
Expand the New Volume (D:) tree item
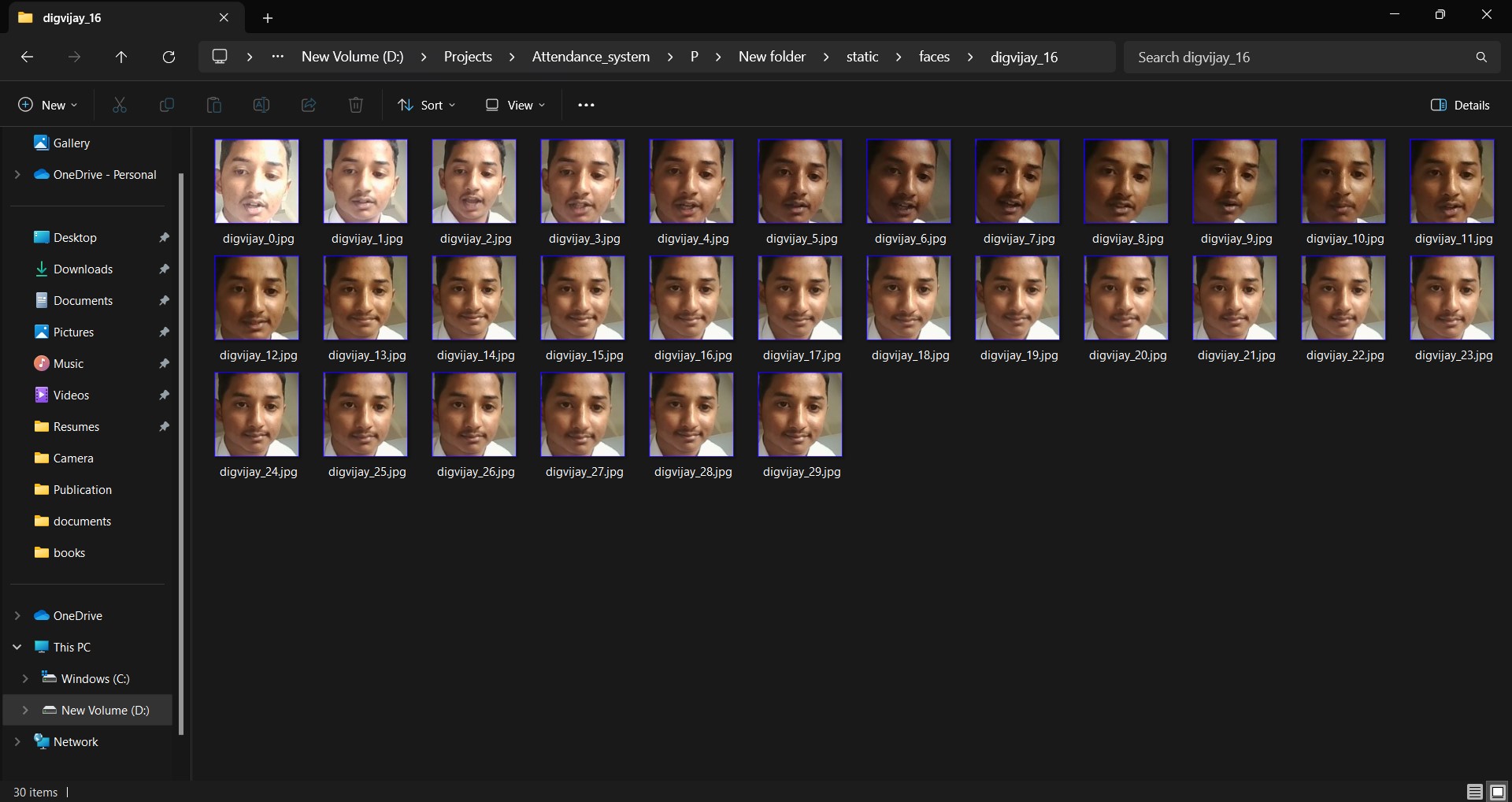pyautogui.click(x=24, y=710)
